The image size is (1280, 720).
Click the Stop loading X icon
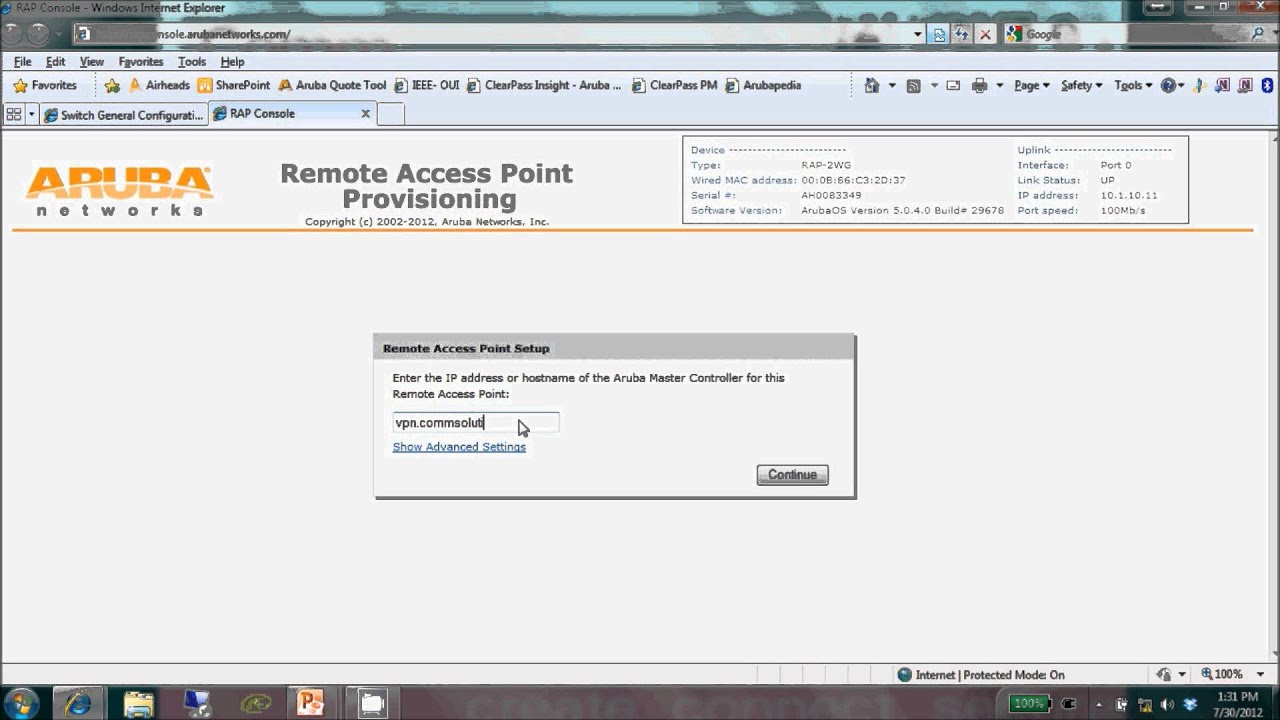[x=985, y=34]
